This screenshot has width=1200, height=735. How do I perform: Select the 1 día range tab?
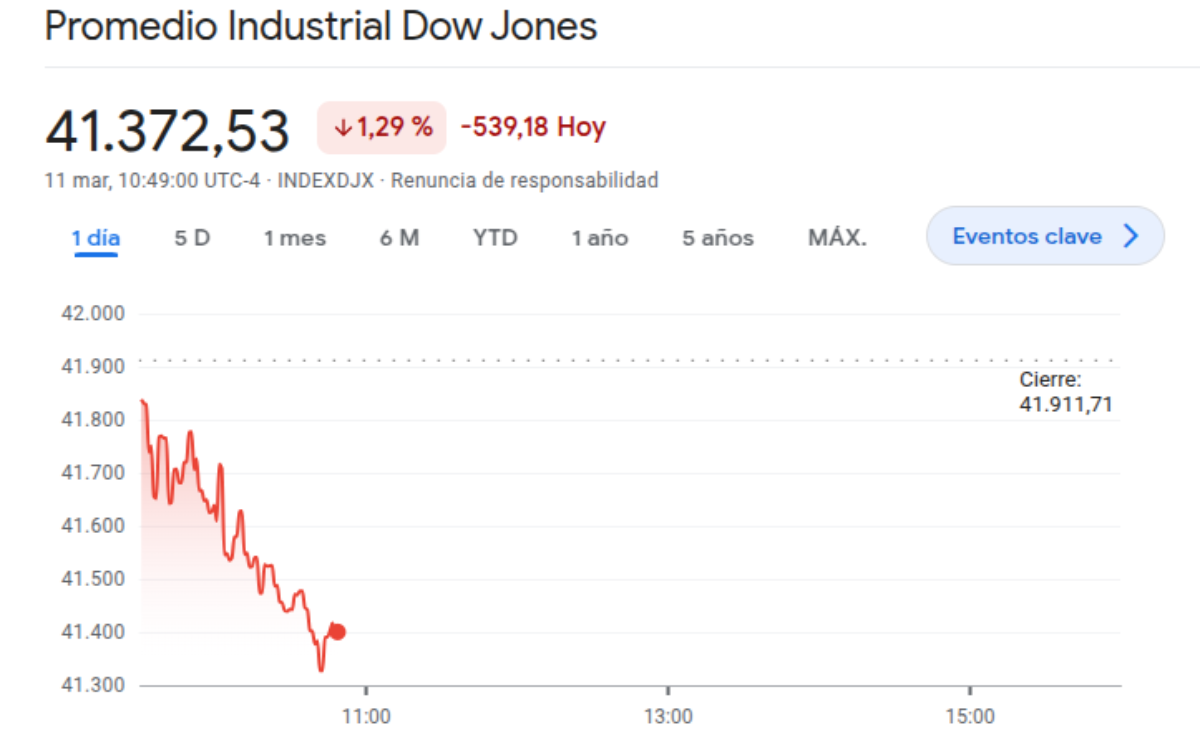tap(96, 238)
